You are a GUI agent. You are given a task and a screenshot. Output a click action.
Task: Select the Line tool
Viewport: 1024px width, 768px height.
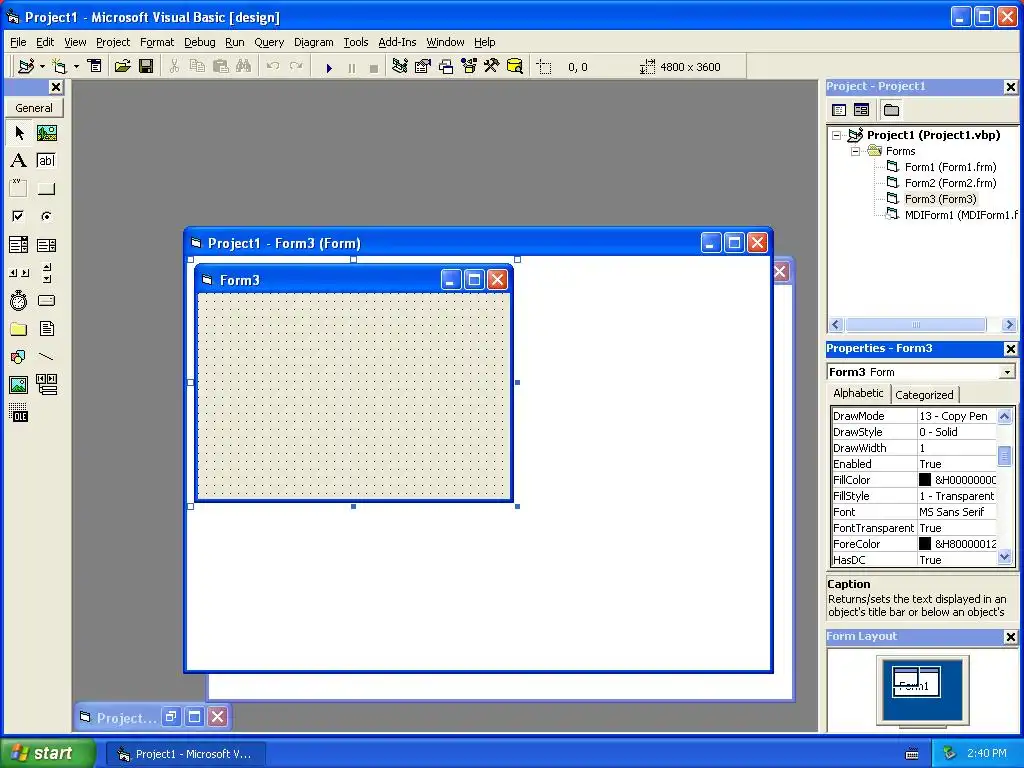(x=46, y=357)
